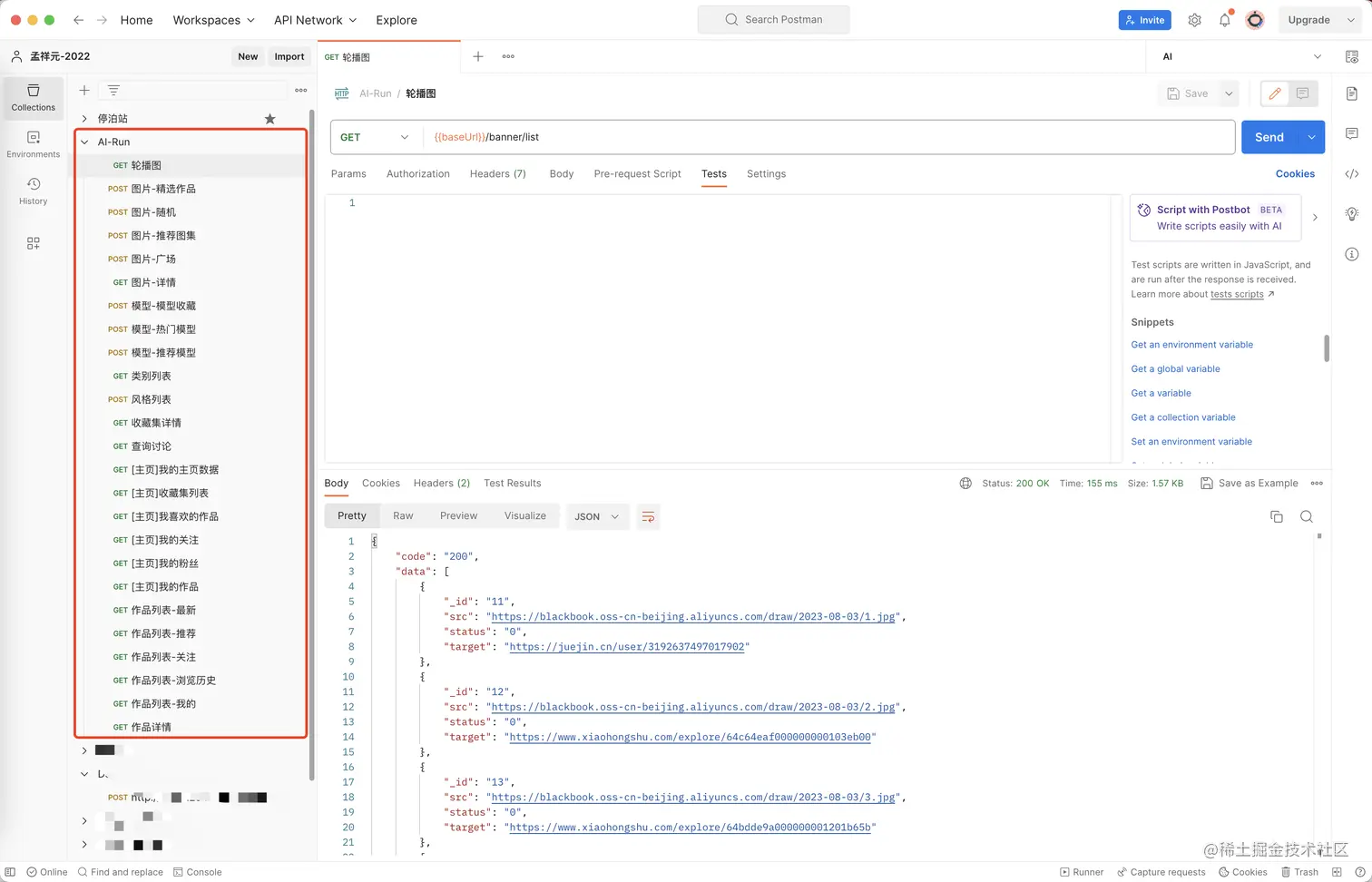Open the help icon in status bar
This screenshot has height=882, width=1372.
[x=1360, y=872]
